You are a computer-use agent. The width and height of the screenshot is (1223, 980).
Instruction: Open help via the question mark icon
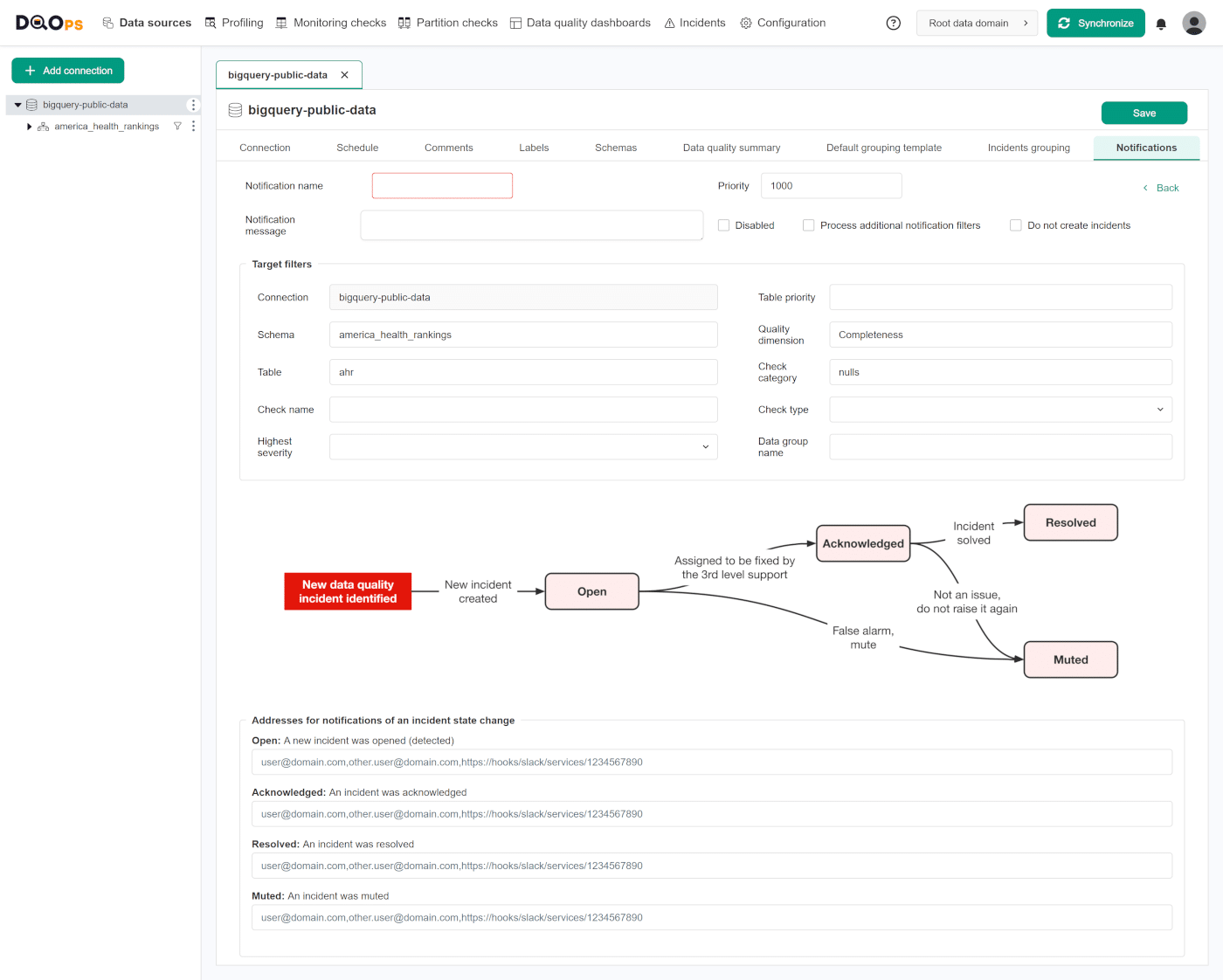pos(893,23)
